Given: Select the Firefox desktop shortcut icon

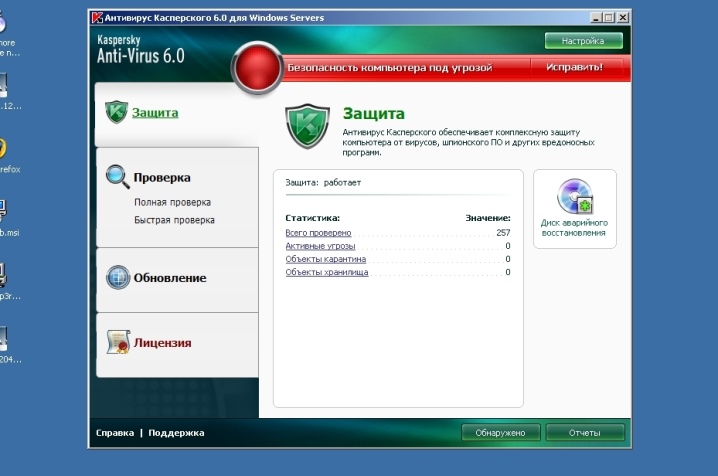Looking at the screenshot, I should tap(2, 149).
